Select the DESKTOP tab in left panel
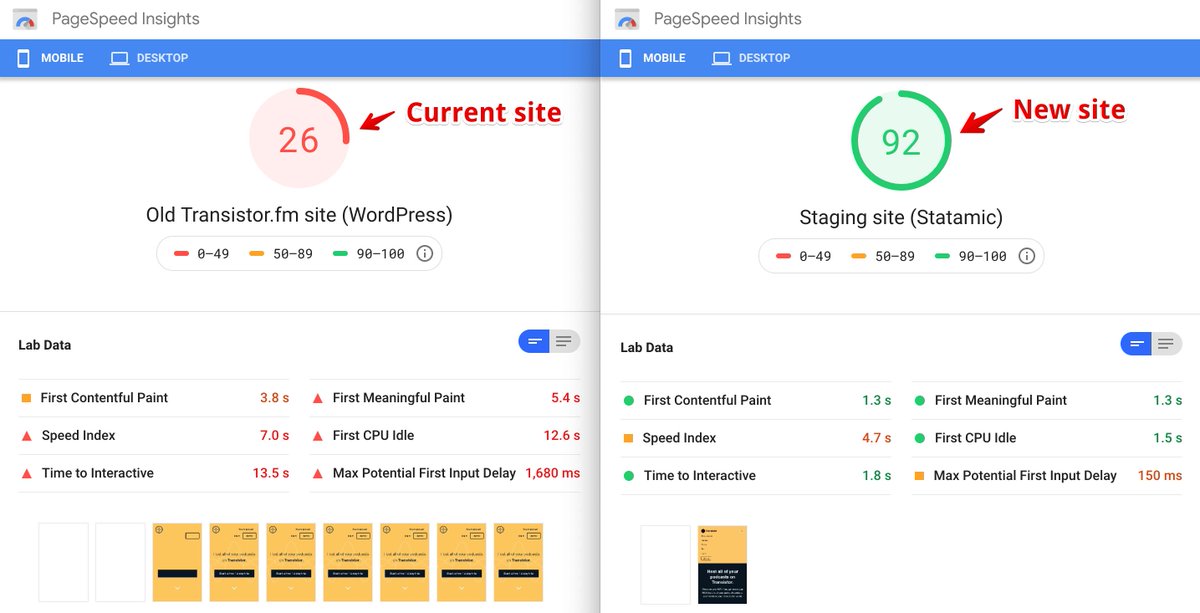 (x=150, y=58)
